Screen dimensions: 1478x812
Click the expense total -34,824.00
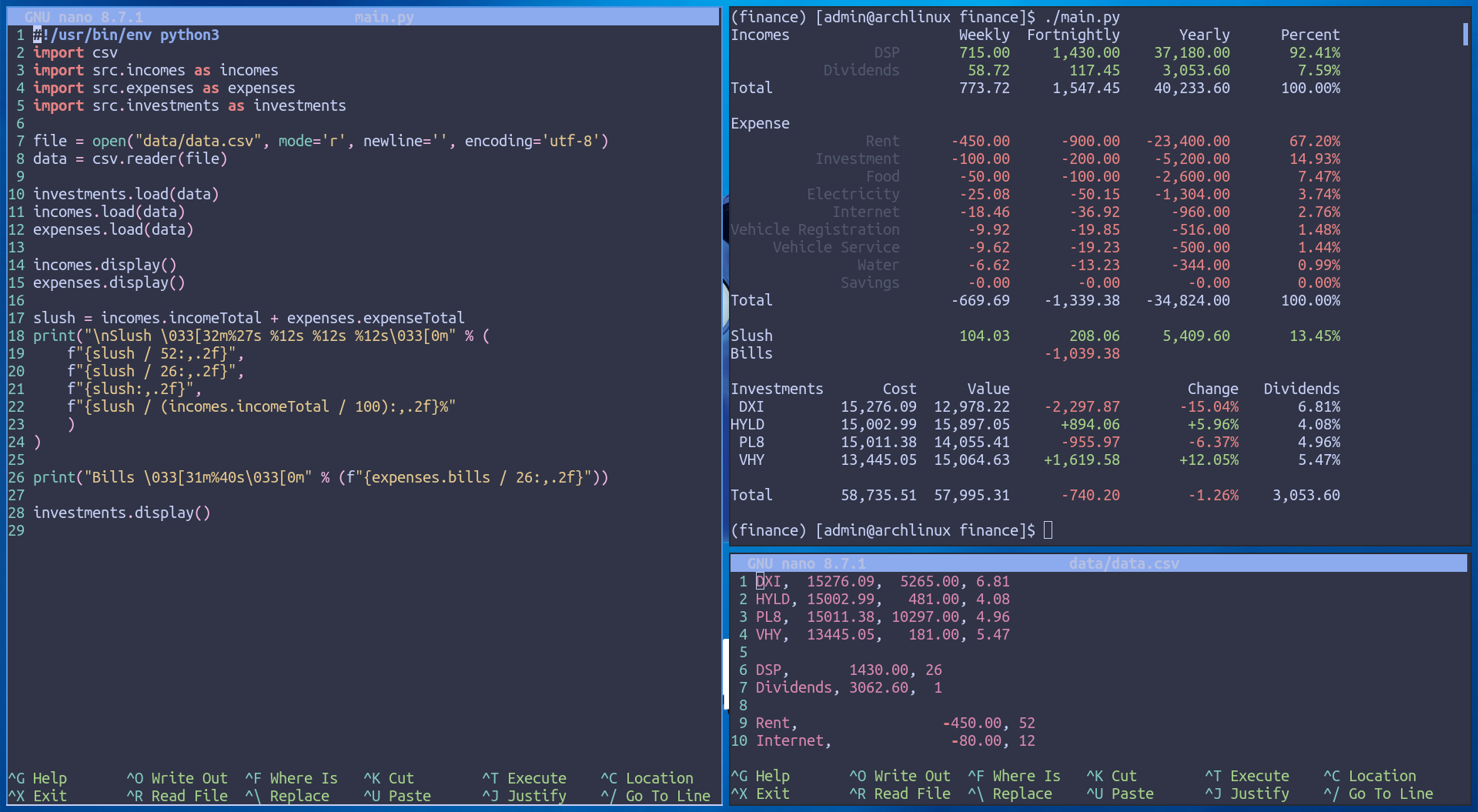pos(1188,300)
